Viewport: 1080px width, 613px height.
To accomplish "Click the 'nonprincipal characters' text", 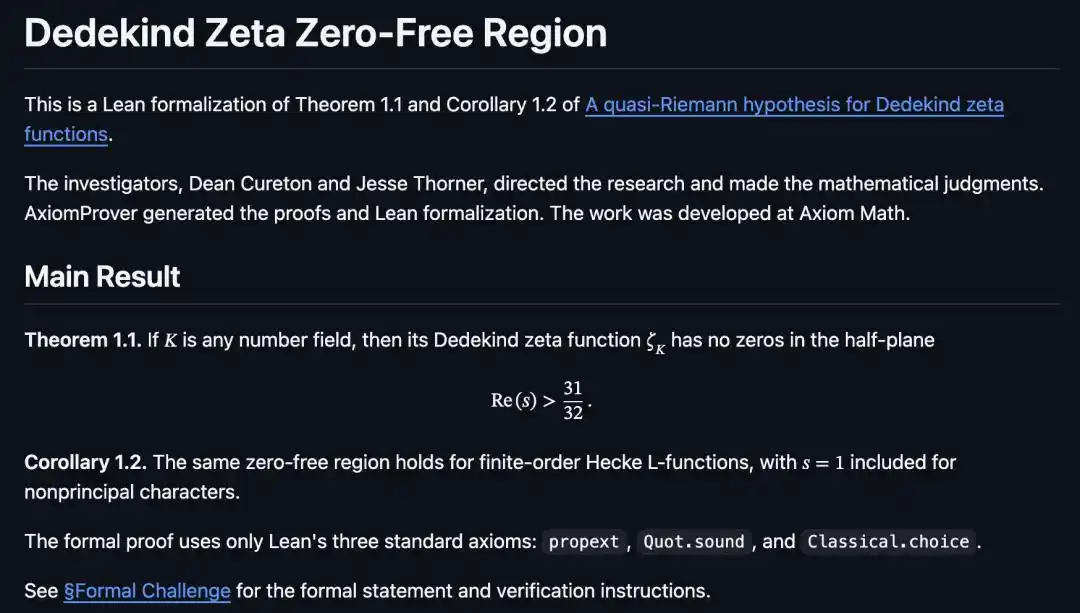I will [130, 492].
